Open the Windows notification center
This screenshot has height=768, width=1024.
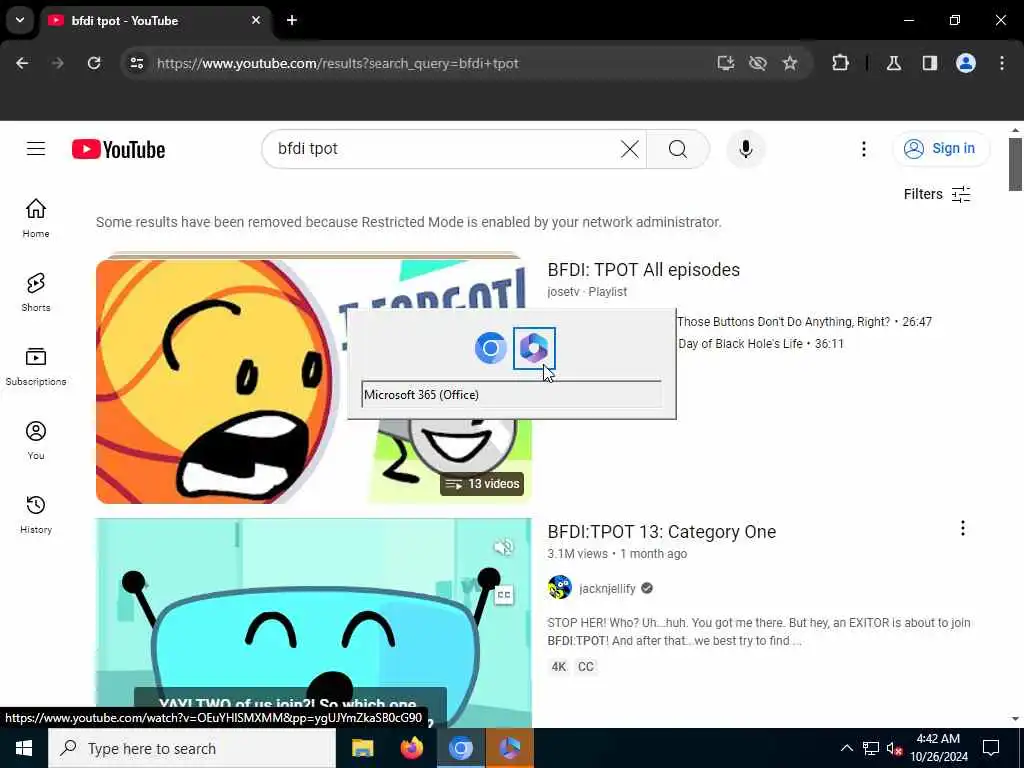click(x=991, y=748)
